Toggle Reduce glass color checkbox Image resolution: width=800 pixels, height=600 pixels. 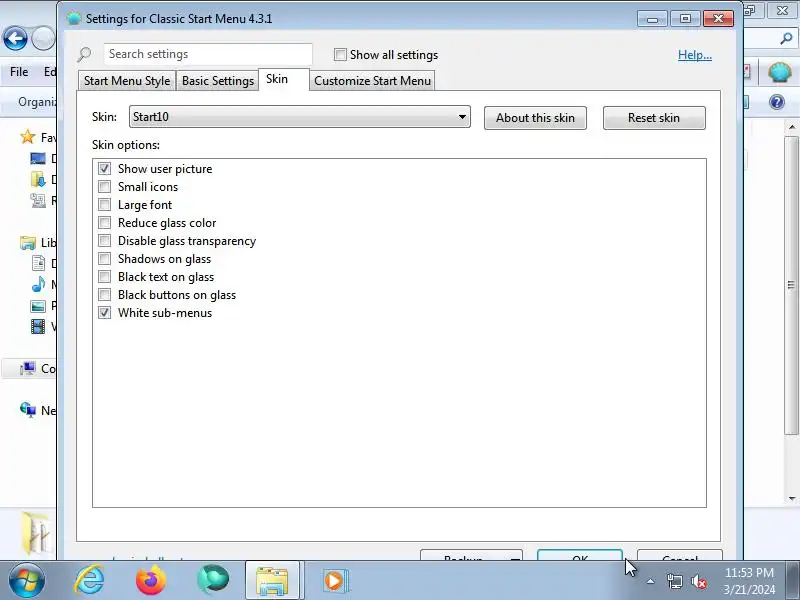pyautogui.click(x=105, y=222)
